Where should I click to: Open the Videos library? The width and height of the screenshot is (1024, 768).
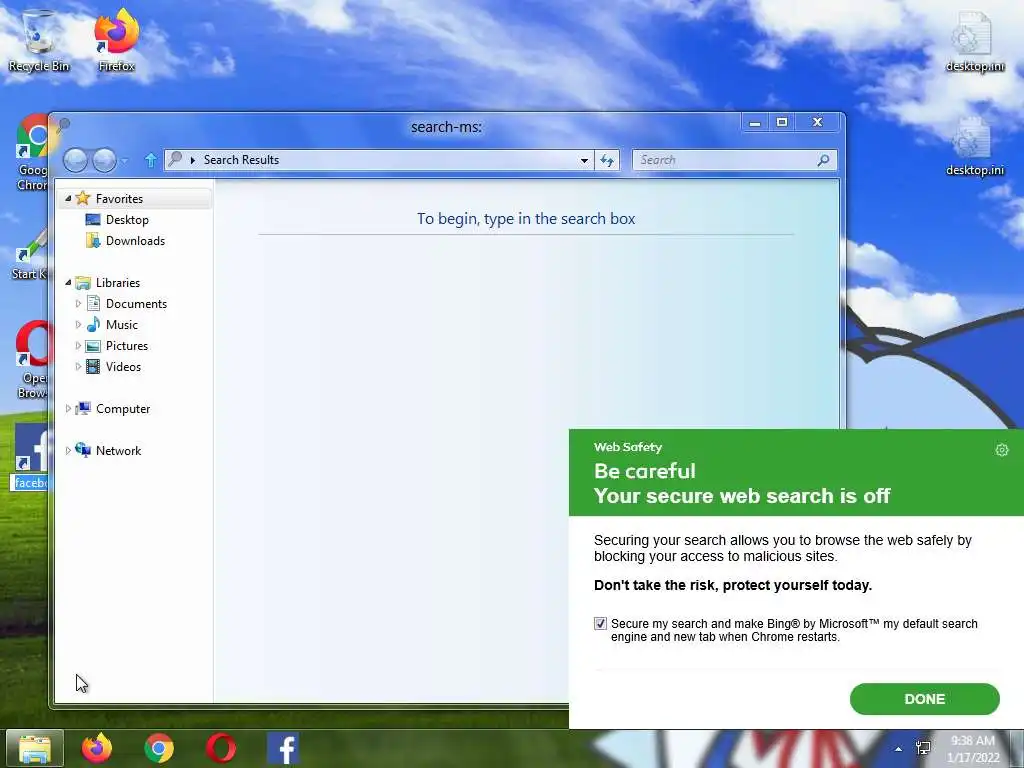[123, 366]
